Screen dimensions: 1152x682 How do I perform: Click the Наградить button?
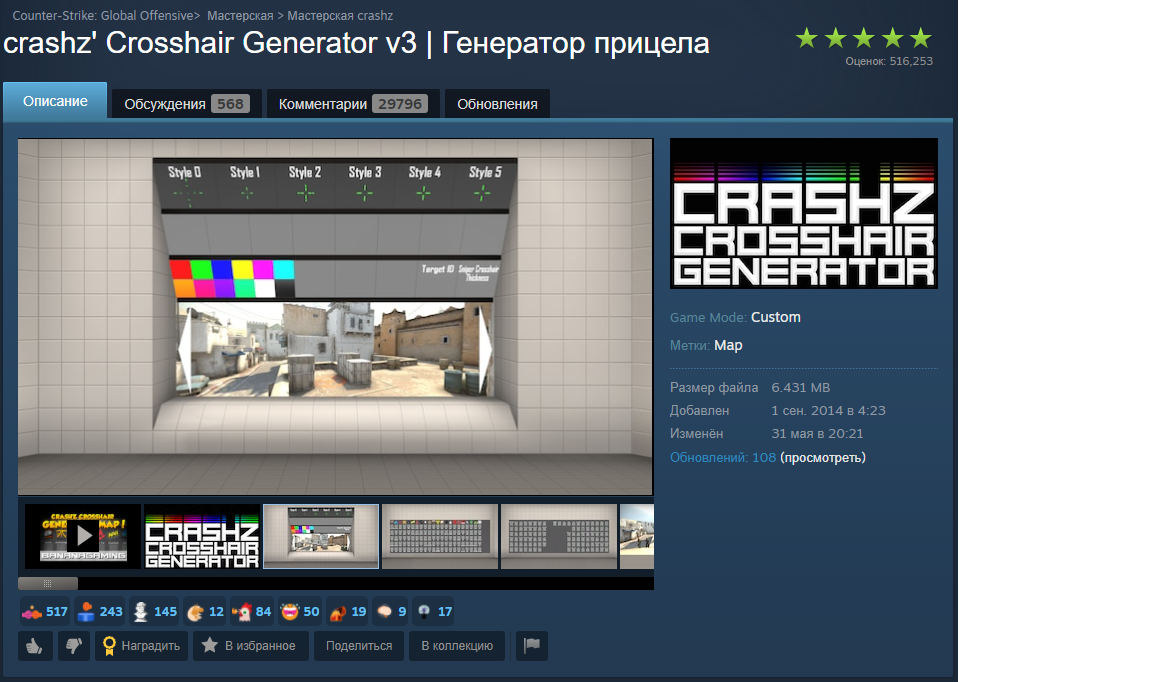(141, 646)
